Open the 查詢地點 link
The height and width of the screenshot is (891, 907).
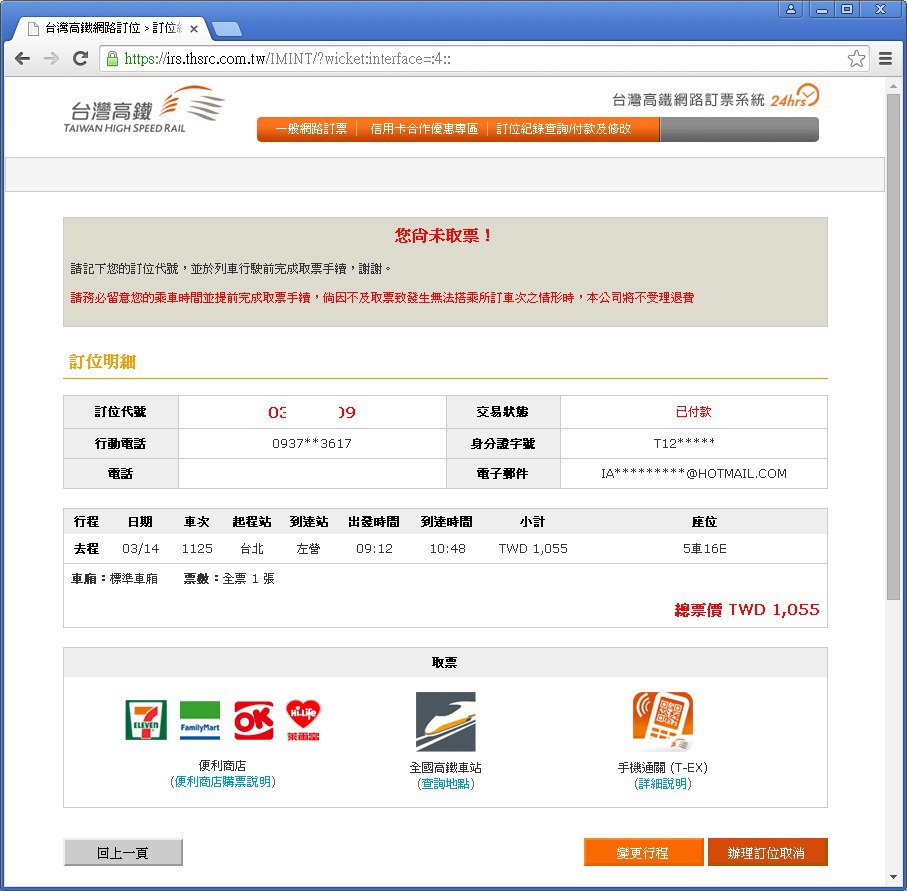pyautogui.click(x=445, y=784)
